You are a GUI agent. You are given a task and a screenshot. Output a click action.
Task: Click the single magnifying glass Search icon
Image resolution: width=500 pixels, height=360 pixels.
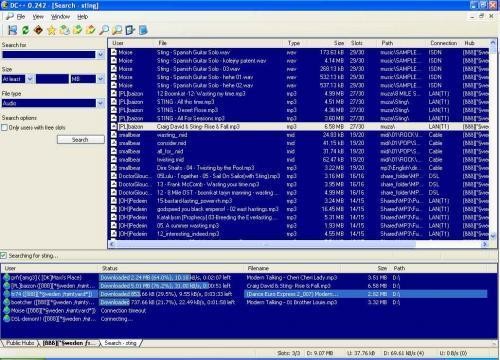[x=104, y=30]
